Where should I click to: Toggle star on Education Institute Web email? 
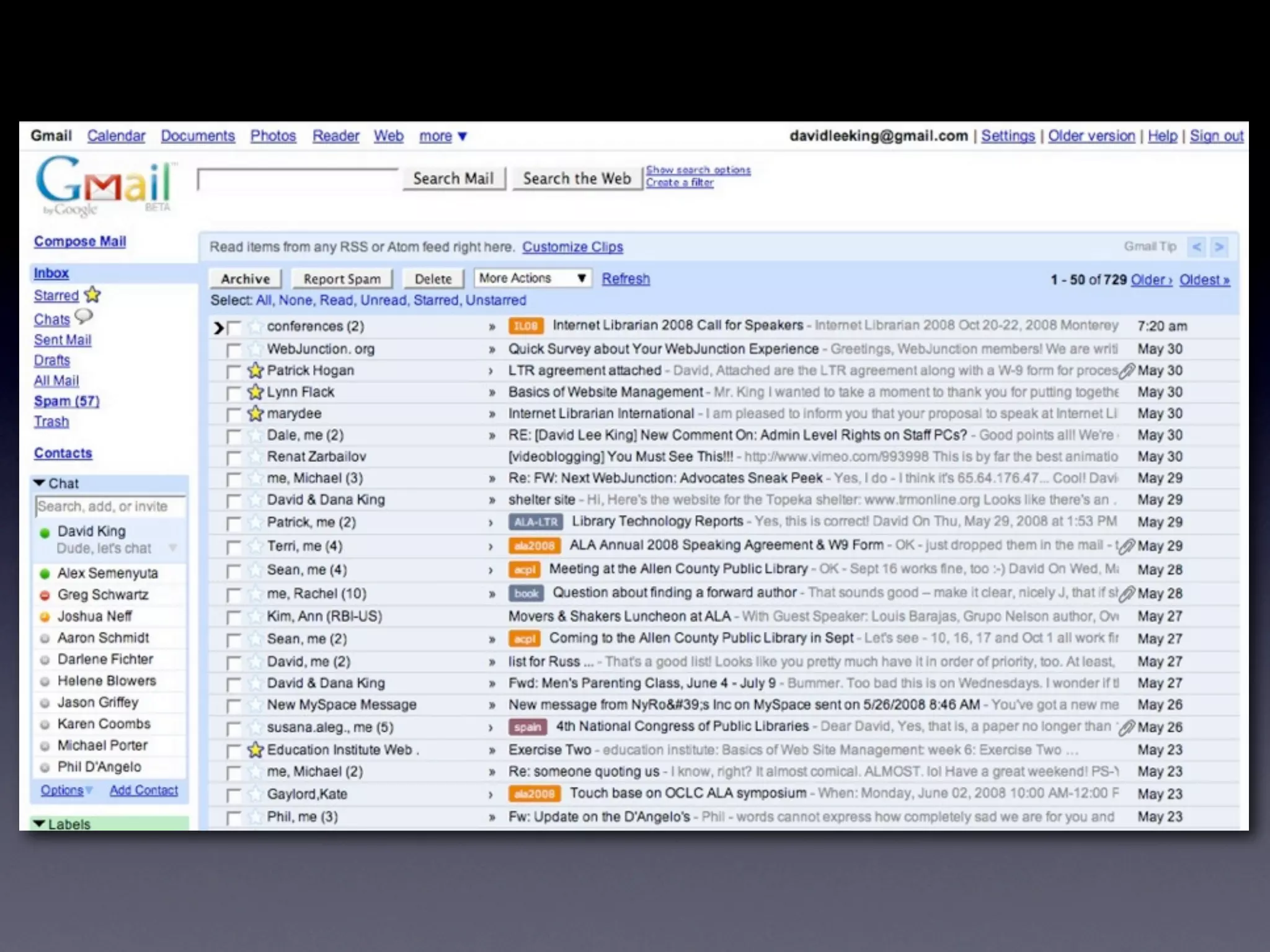tap(255, 750)
